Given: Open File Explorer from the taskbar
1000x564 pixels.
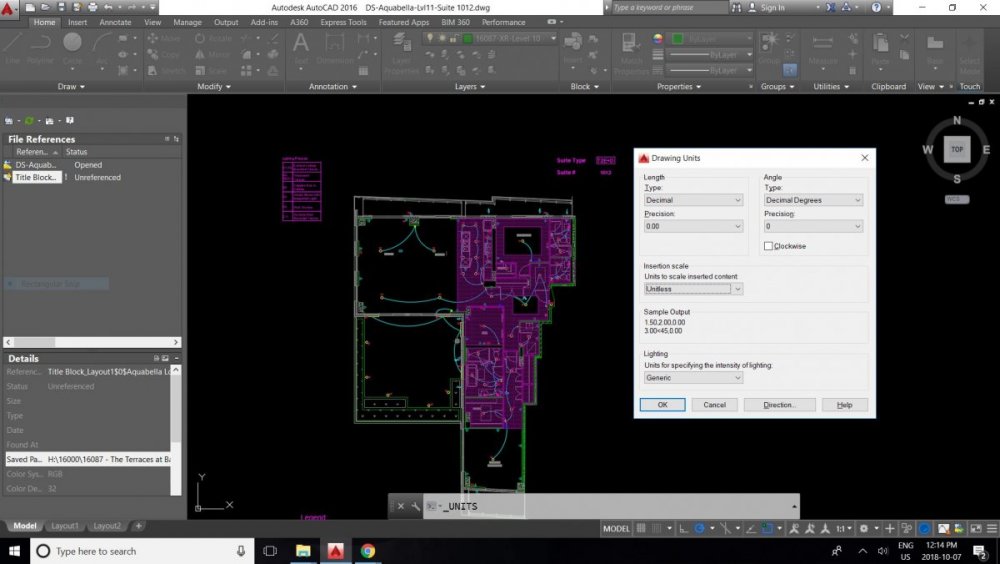Looking at the screenshot, I should coord(303,550).
